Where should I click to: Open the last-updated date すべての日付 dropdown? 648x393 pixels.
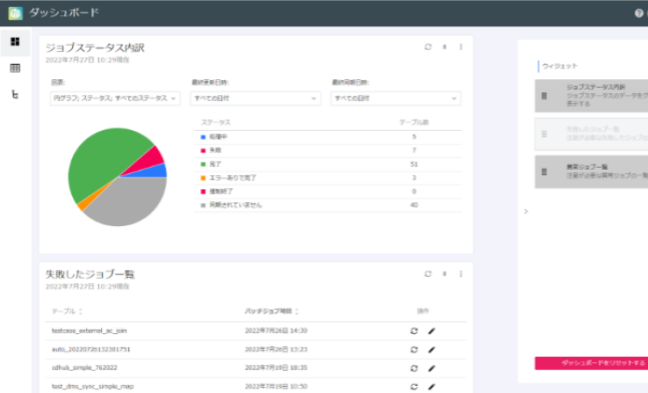[255, 98]
